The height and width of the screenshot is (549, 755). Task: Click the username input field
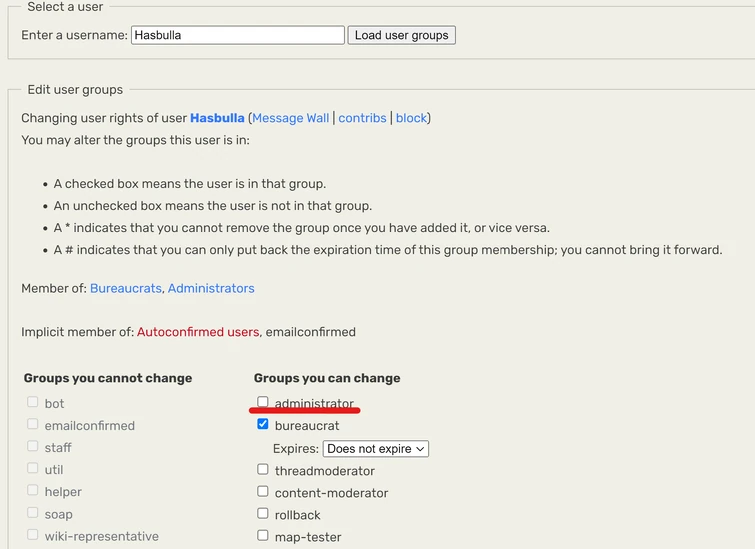point(238,35)
